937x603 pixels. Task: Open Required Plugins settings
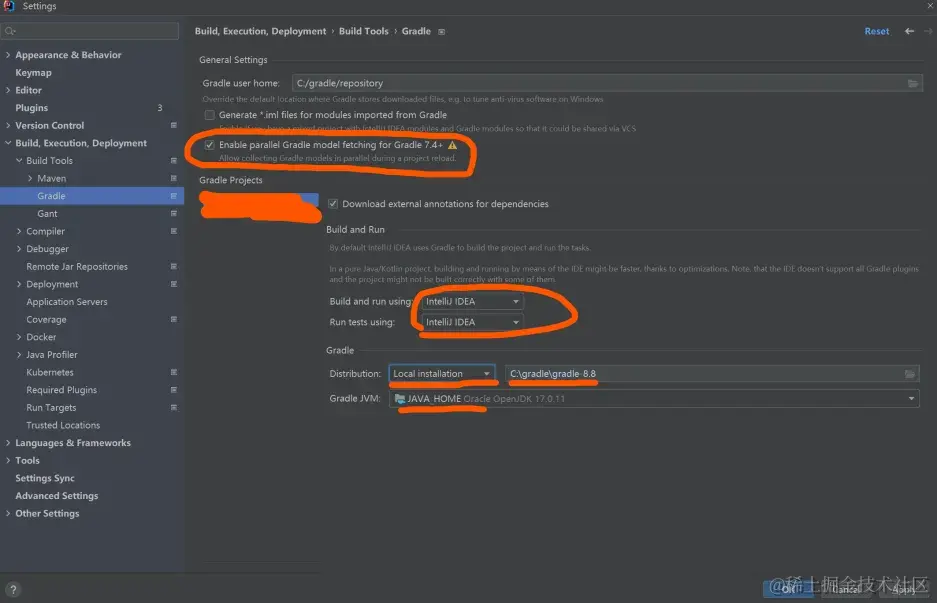coord(62,390)
